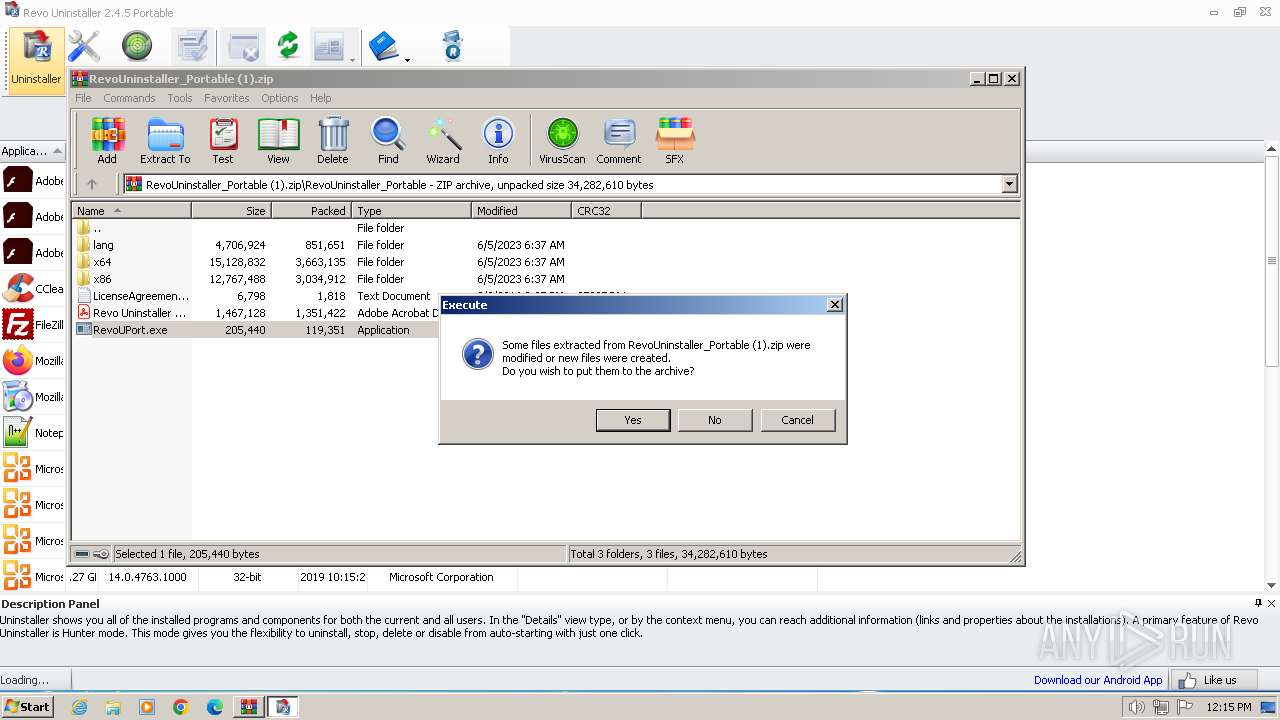Click the green Refresh icon in Revo

pos(288,46)
